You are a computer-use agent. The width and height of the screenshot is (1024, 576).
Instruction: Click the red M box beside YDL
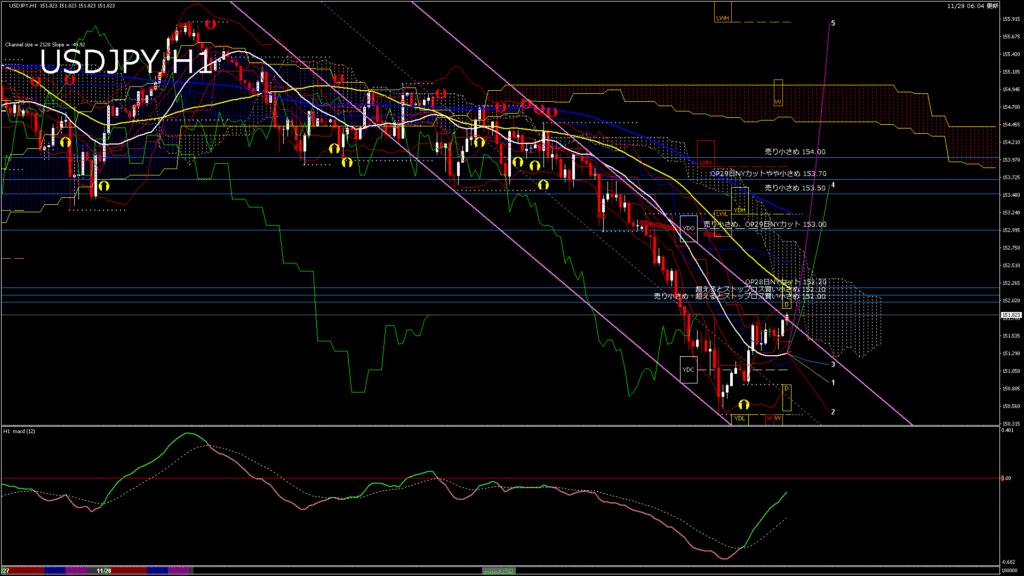point(769,418)
